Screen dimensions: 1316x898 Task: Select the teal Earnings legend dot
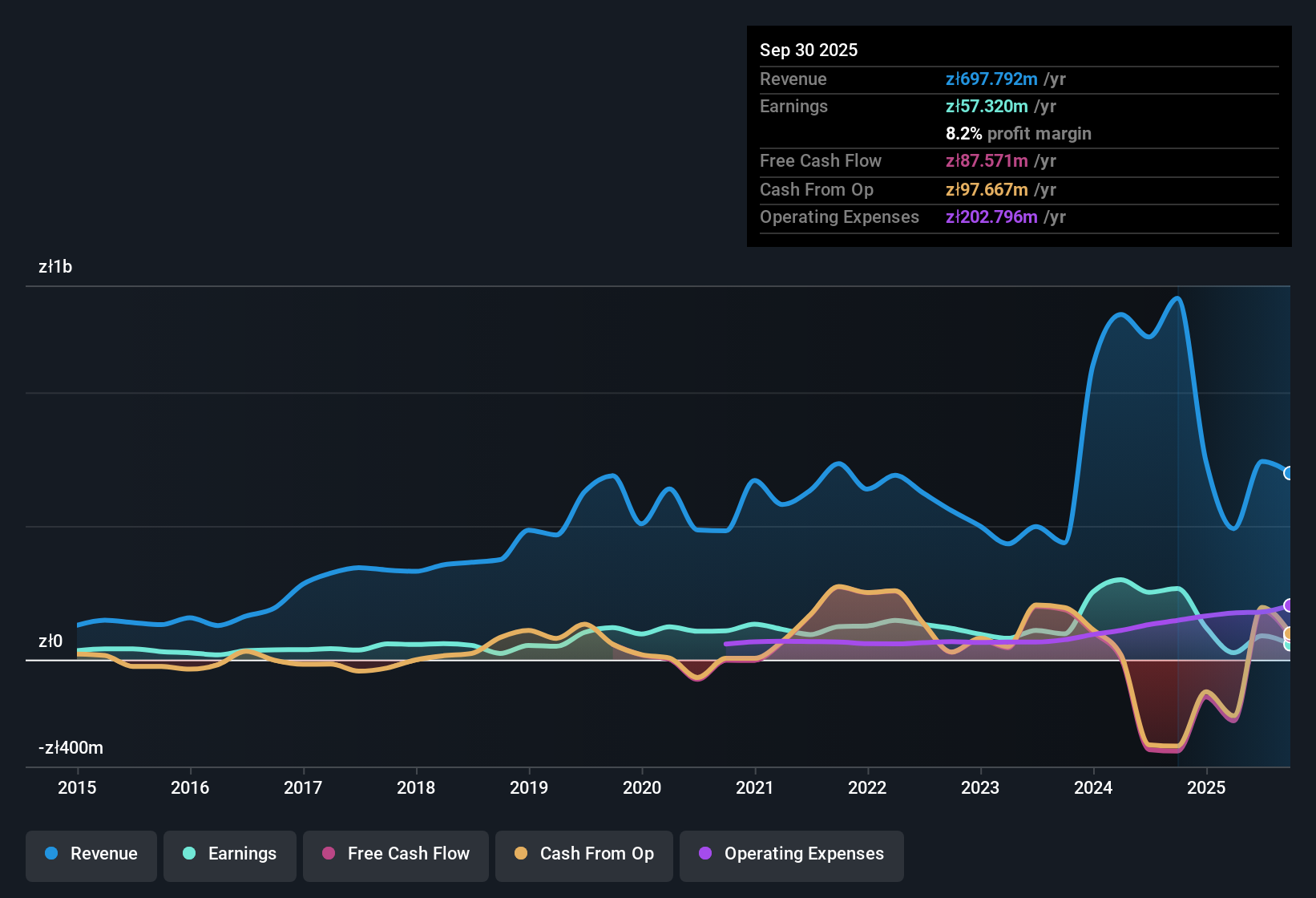pos(189,854)
